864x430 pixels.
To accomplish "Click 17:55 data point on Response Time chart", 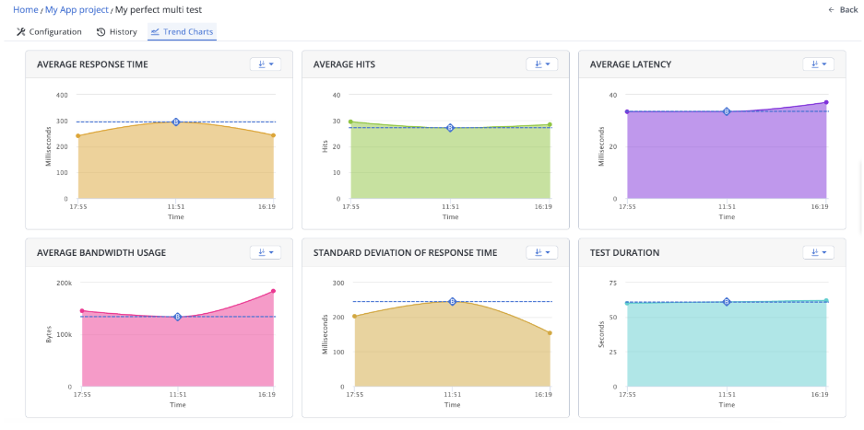I will tap(78, 136).
